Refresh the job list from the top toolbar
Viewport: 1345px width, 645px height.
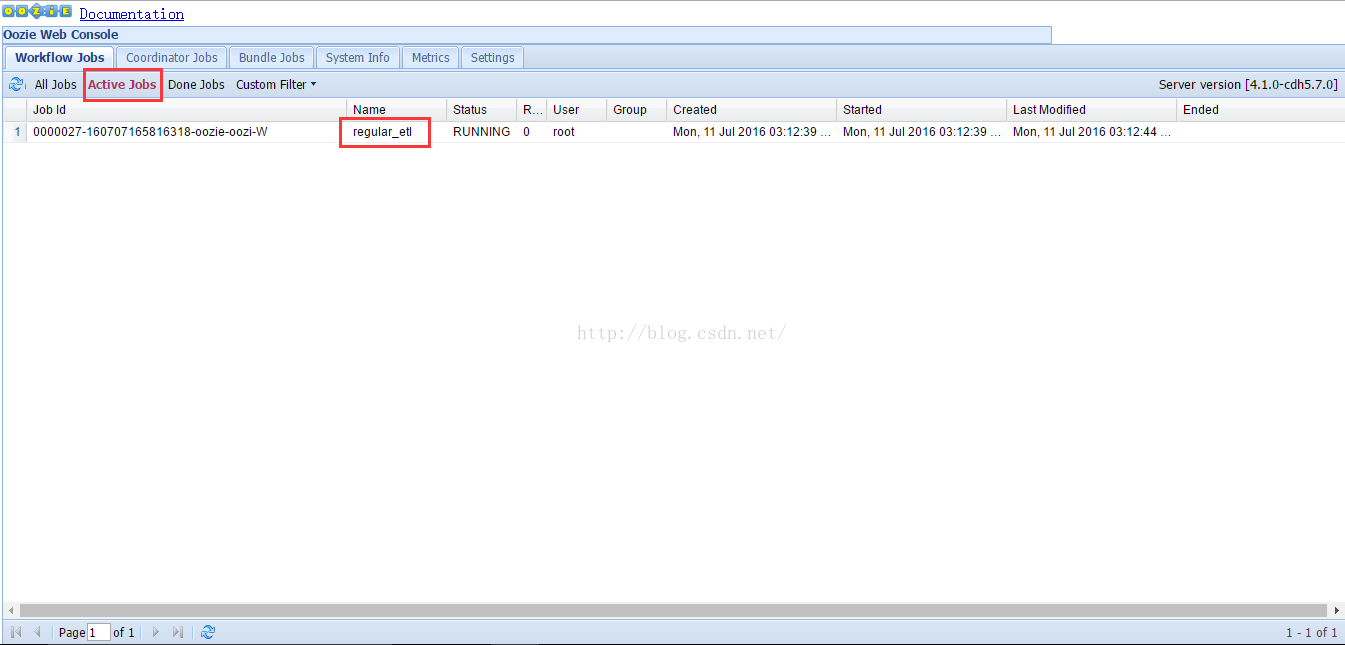(x=16, y=85)
